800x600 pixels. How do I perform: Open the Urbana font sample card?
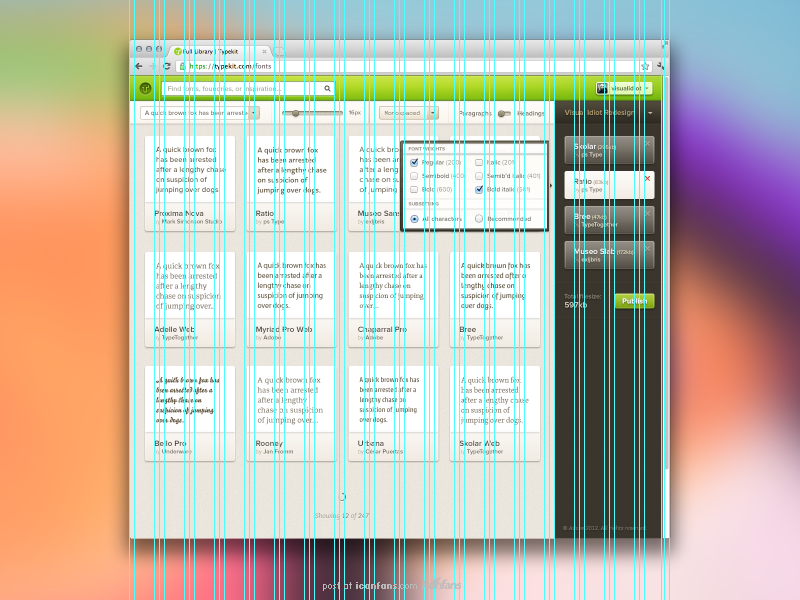393,413
